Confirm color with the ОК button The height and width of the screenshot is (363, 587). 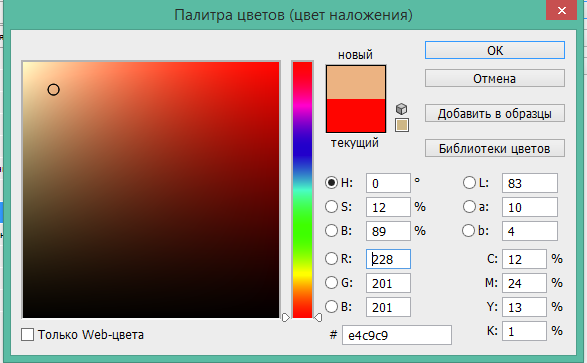[x=495, y=50]
